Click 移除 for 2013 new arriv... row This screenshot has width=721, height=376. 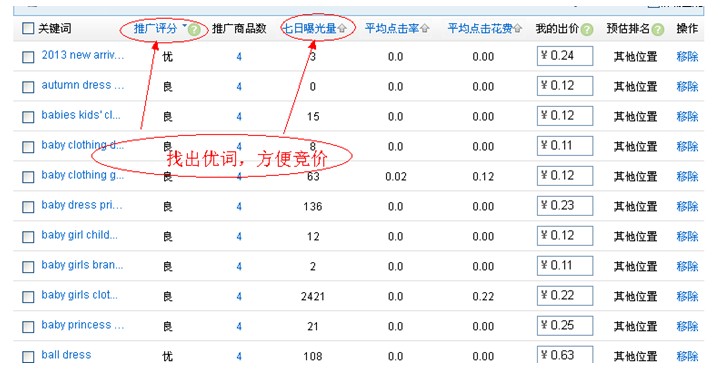687,57
